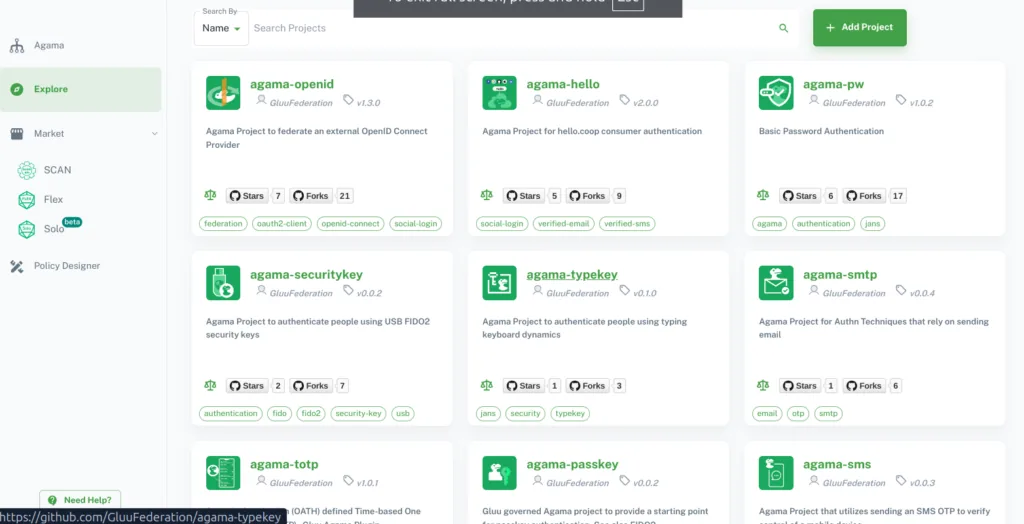Viewport: 1024px width, 524px height.
Task: Click the openid-connect tag
Action: pos(351,223)
